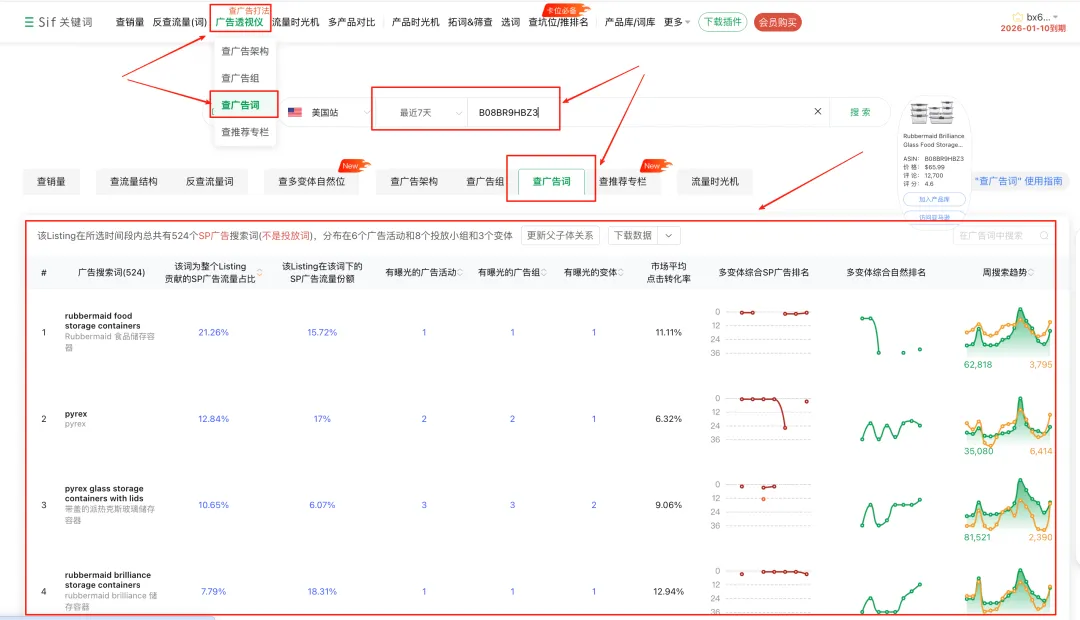Sort by 贡献的SP广告流量占比 column arrows
The height and width of the screenshot is (620, 1080).
coord(260,272)
